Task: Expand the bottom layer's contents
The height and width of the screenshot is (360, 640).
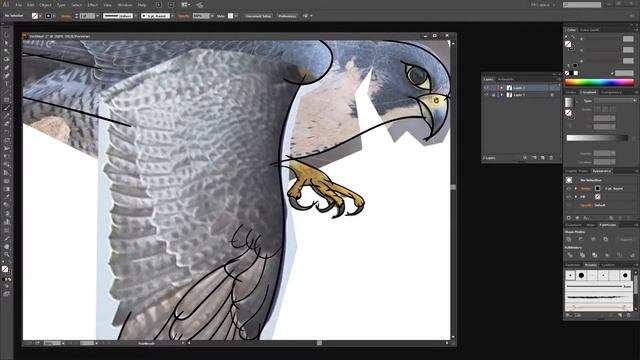Action: click(502, 95)
